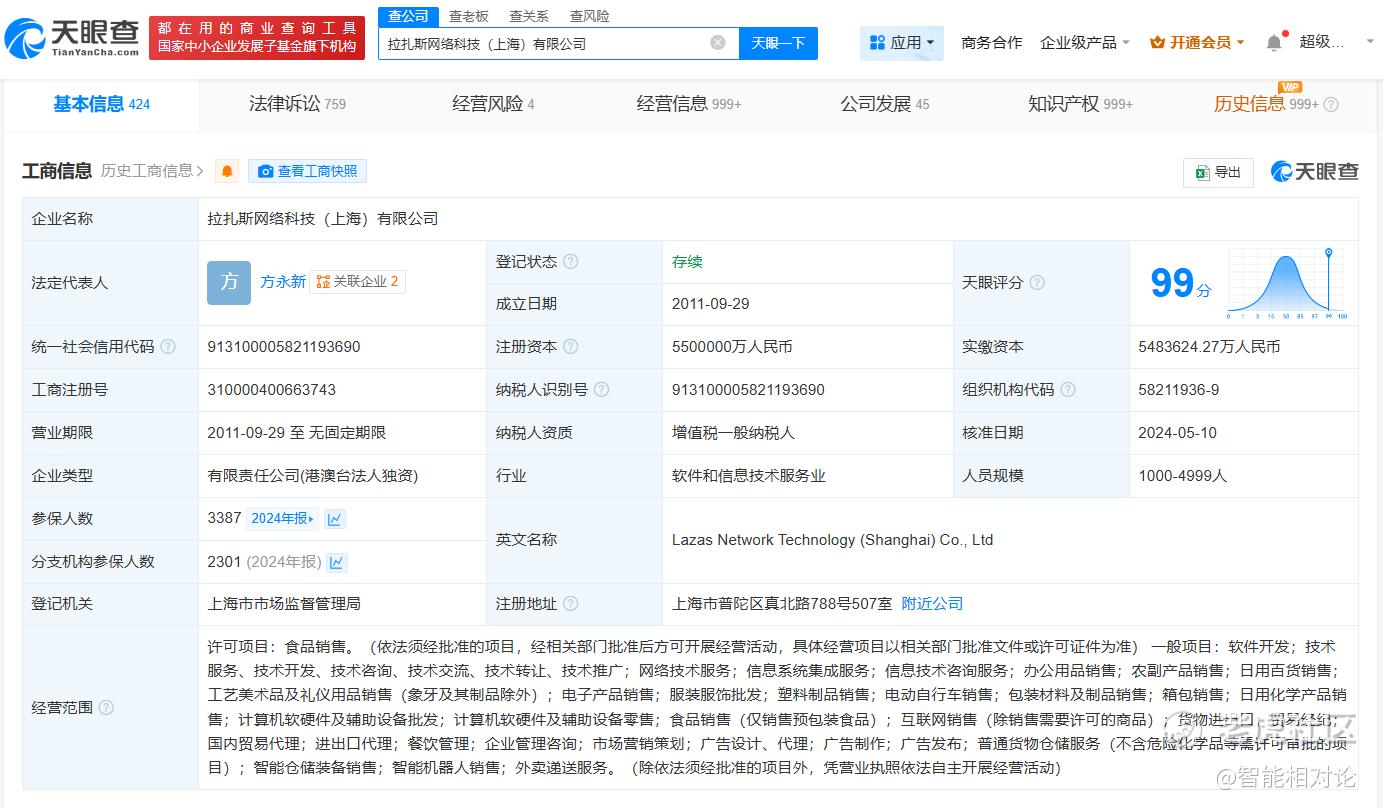Click the help icon beside 注册地址

(x=570, y=604)
